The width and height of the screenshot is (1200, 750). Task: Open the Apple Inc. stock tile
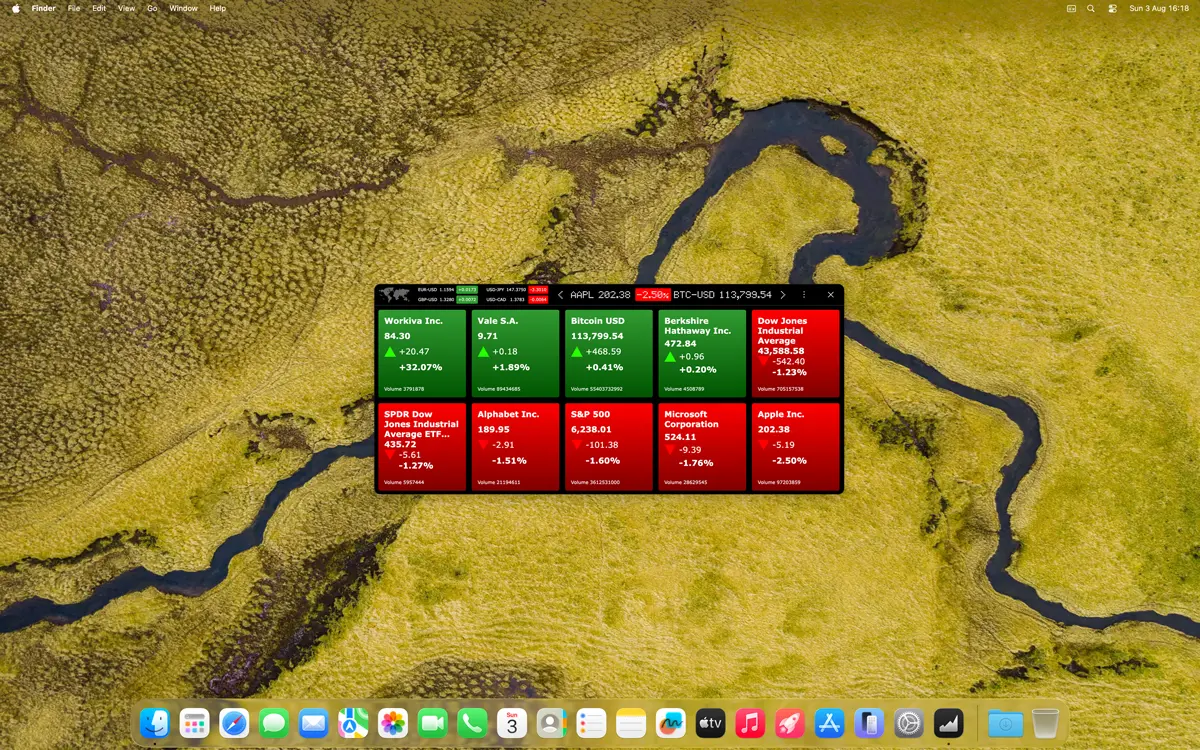pos(795,447)
